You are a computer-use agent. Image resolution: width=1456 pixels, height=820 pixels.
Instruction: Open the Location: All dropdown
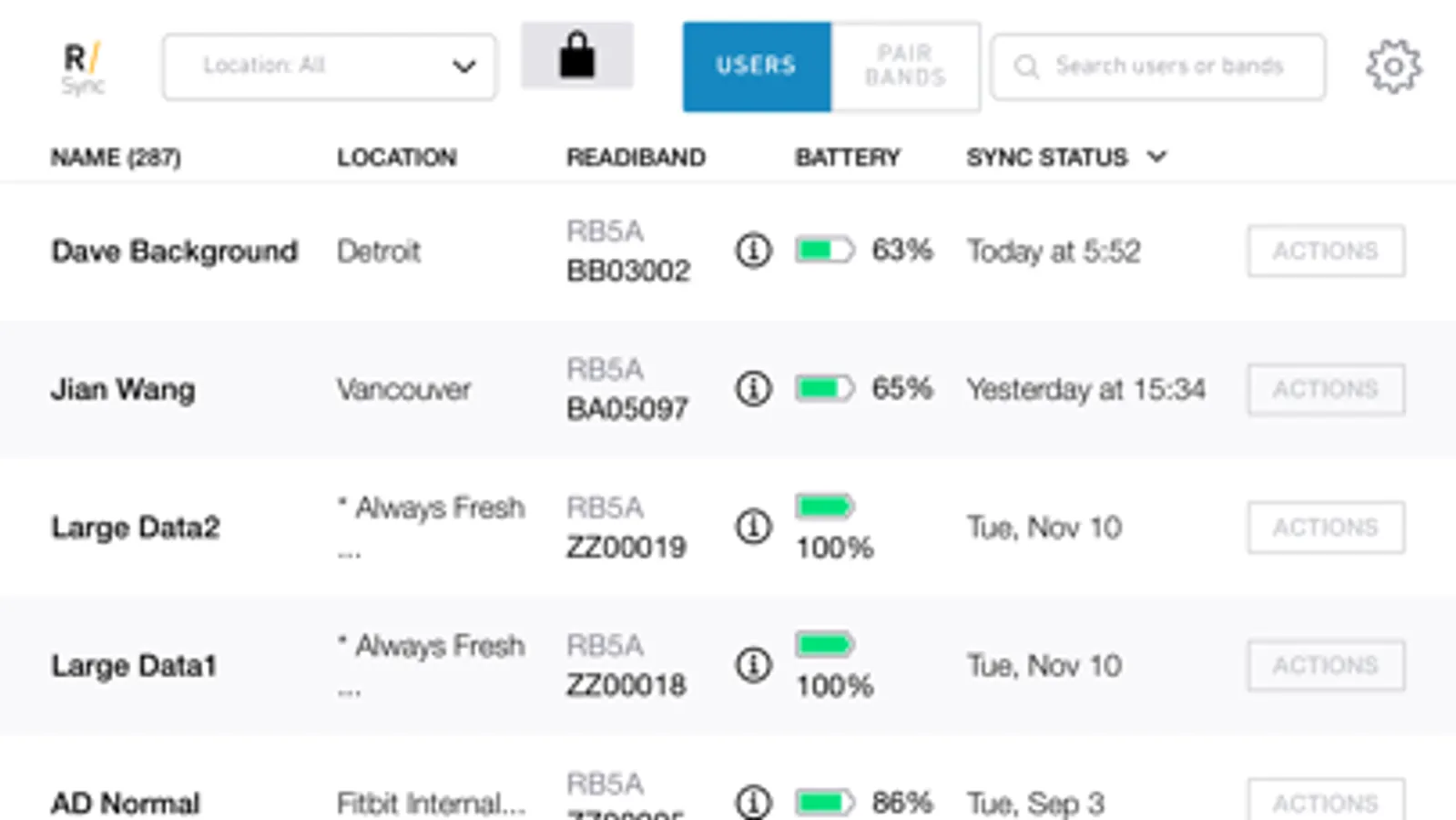pos(329,65)
